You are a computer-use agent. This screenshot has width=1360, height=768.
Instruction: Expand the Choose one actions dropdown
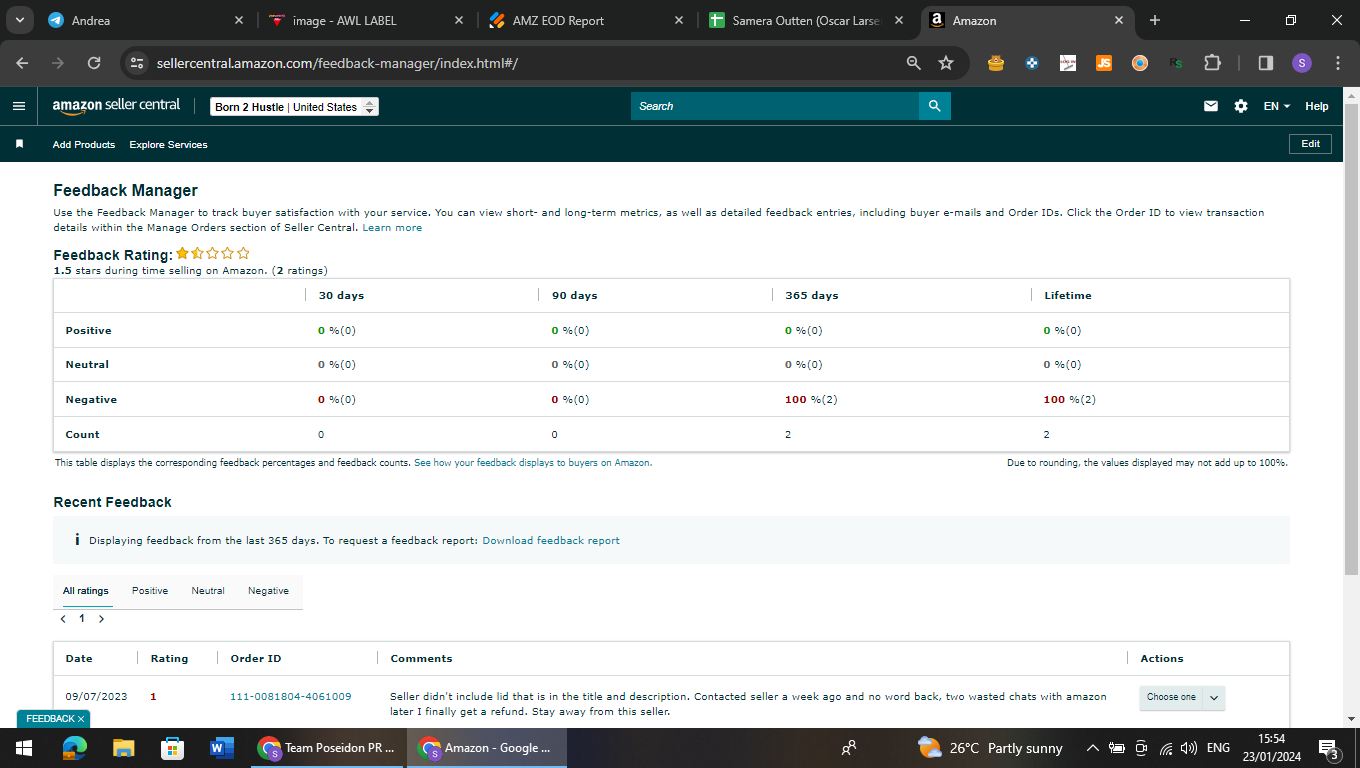(1182, 697)
